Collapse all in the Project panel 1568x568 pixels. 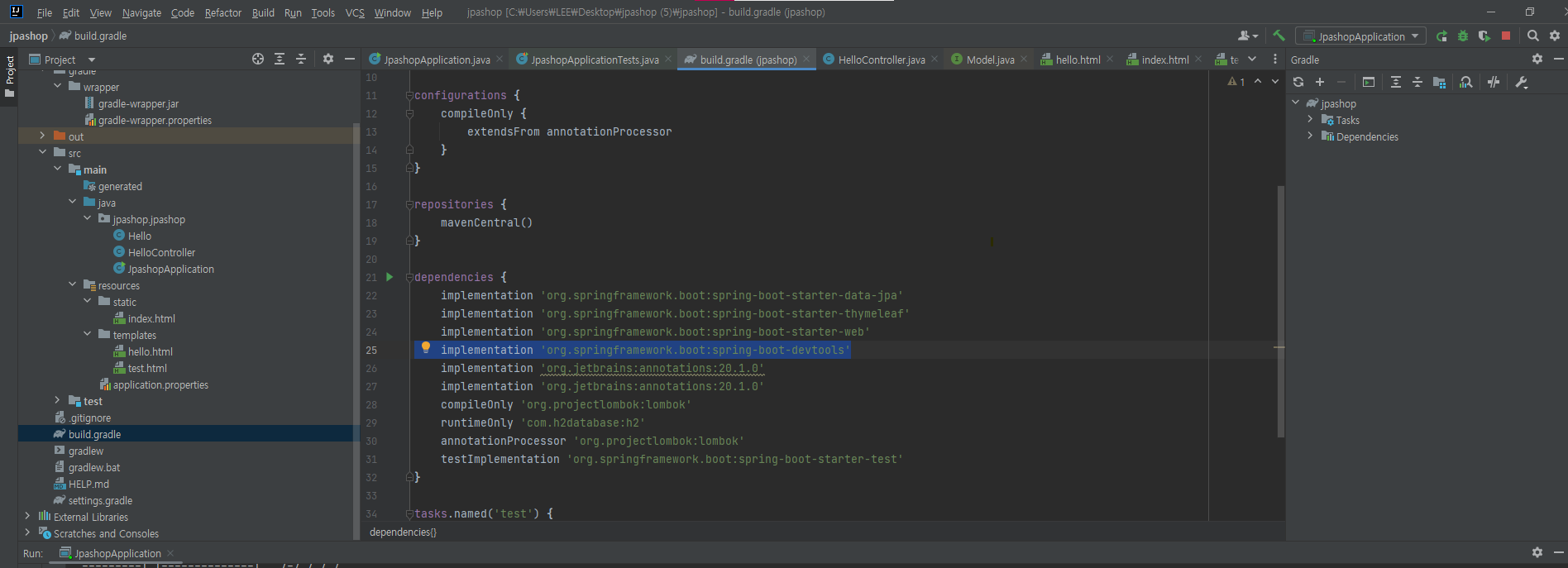point(301,59)
